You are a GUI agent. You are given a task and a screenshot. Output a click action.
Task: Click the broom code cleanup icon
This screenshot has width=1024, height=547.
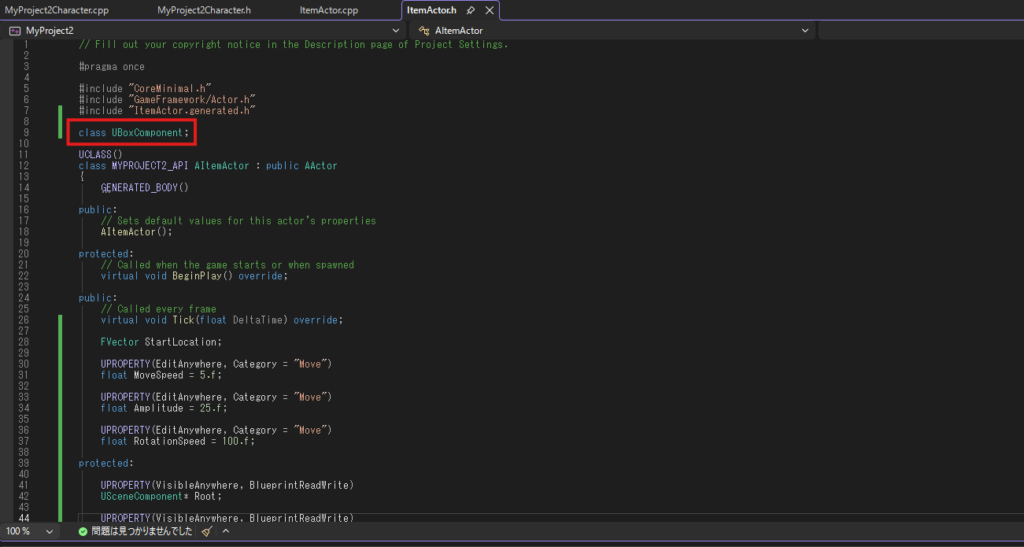tap(206, 532)
